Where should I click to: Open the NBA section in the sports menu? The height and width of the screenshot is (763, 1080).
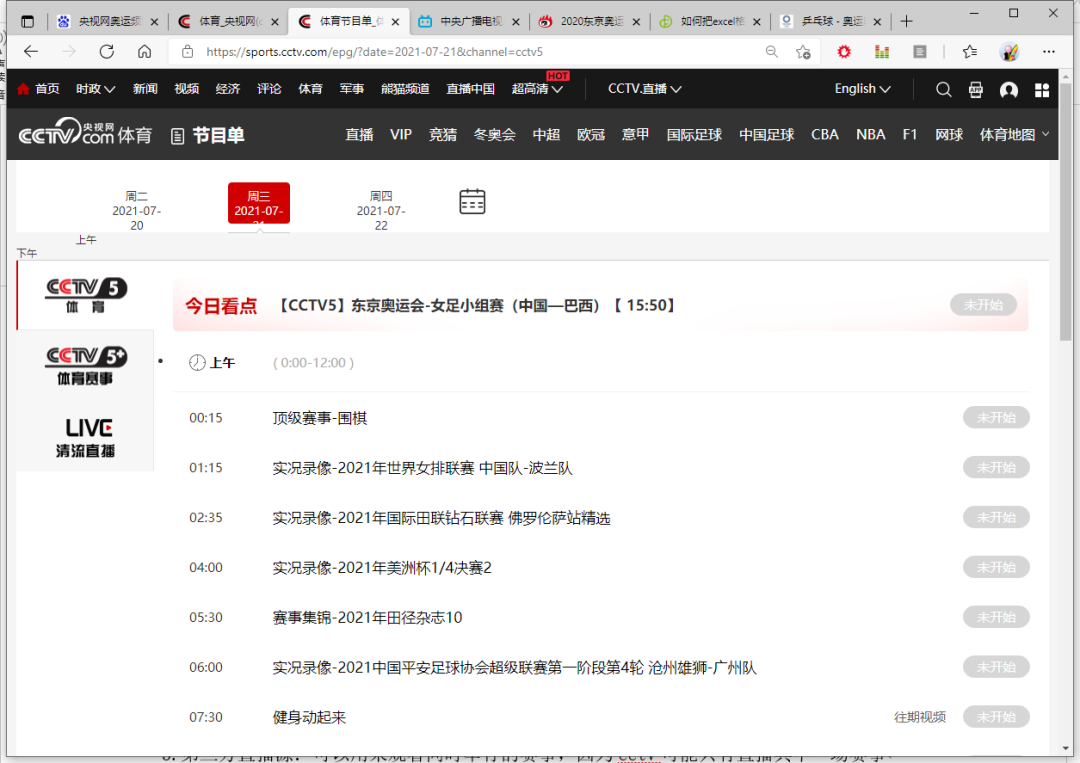click(870, 134)
